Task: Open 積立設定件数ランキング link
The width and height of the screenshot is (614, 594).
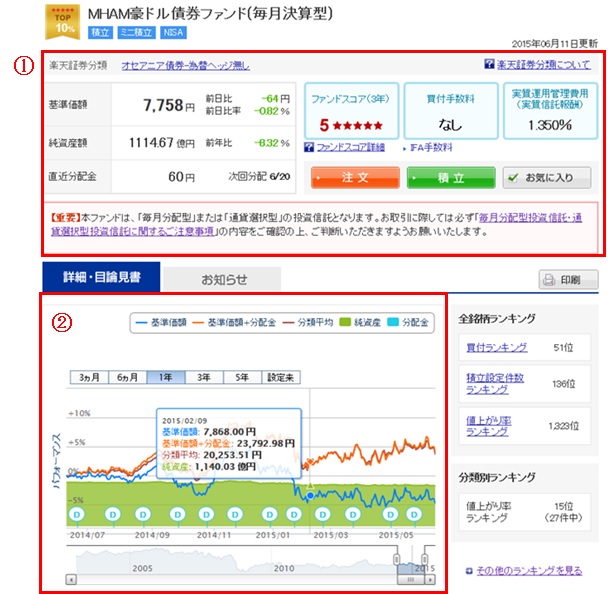Action: click(495, 384)
